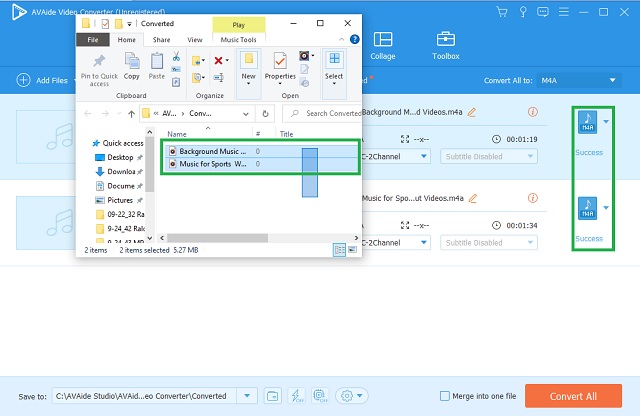Open the shopping cart icon in AVAide

click(x=502, y=12)
